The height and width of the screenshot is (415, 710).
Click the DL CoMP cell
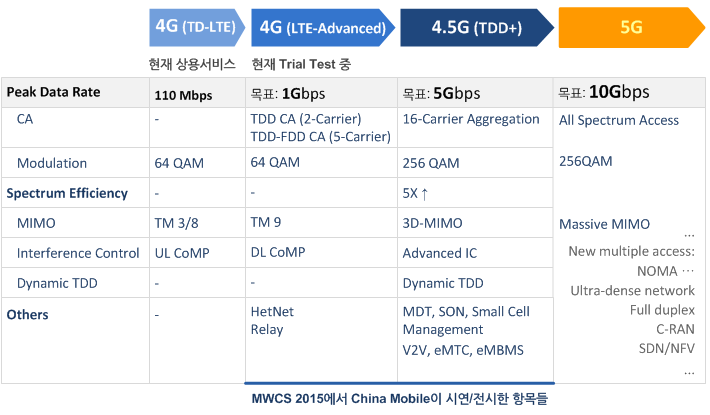tap(321, 253)
